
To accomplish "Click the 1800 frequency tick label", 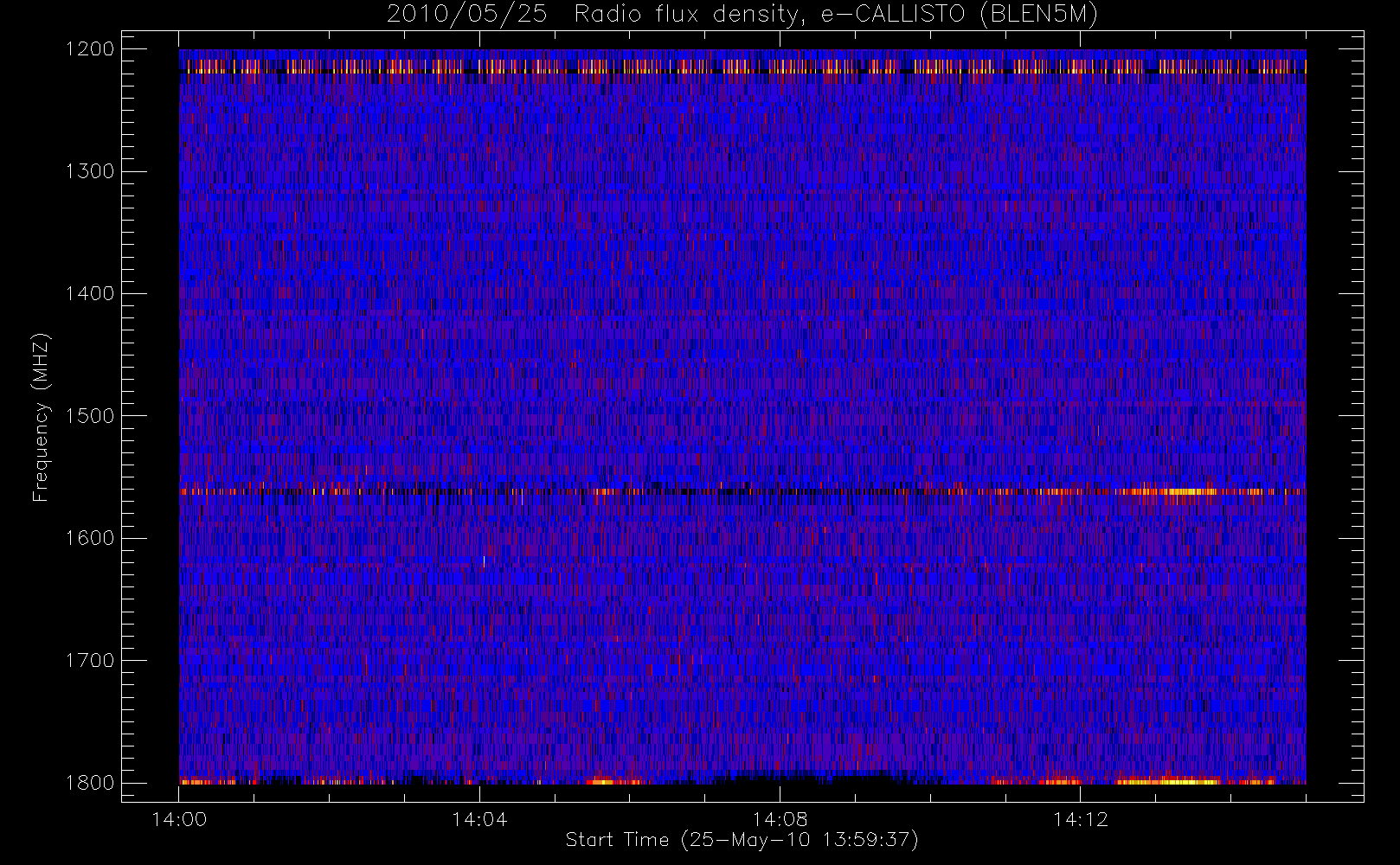I will coord(90,783).
